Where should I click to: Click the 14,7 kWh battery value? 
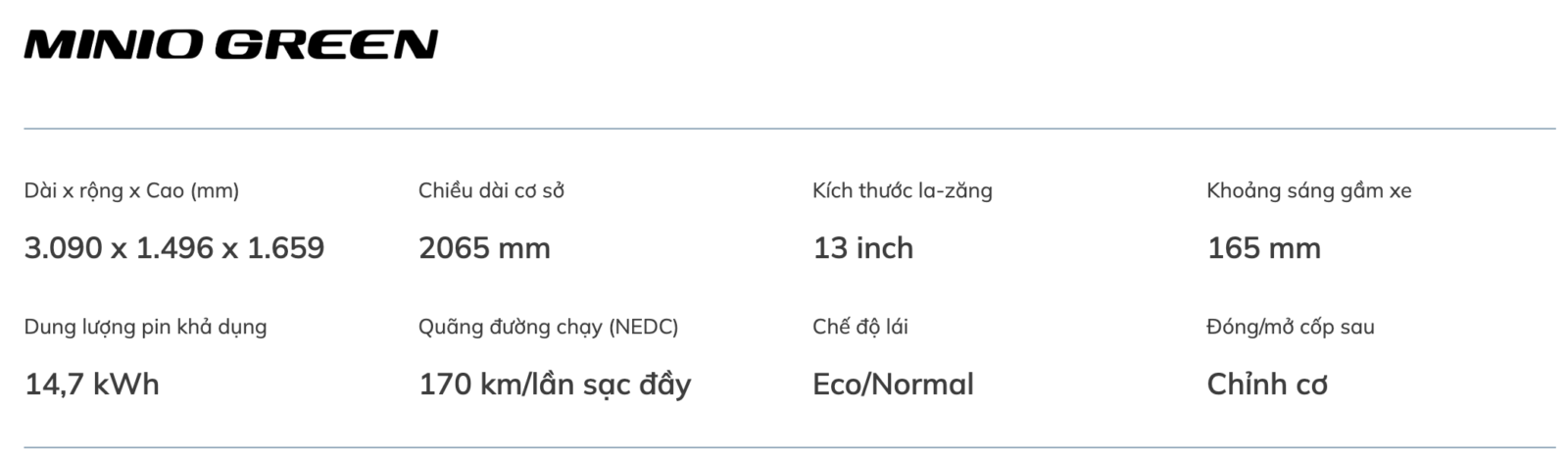tap(92, 385)
